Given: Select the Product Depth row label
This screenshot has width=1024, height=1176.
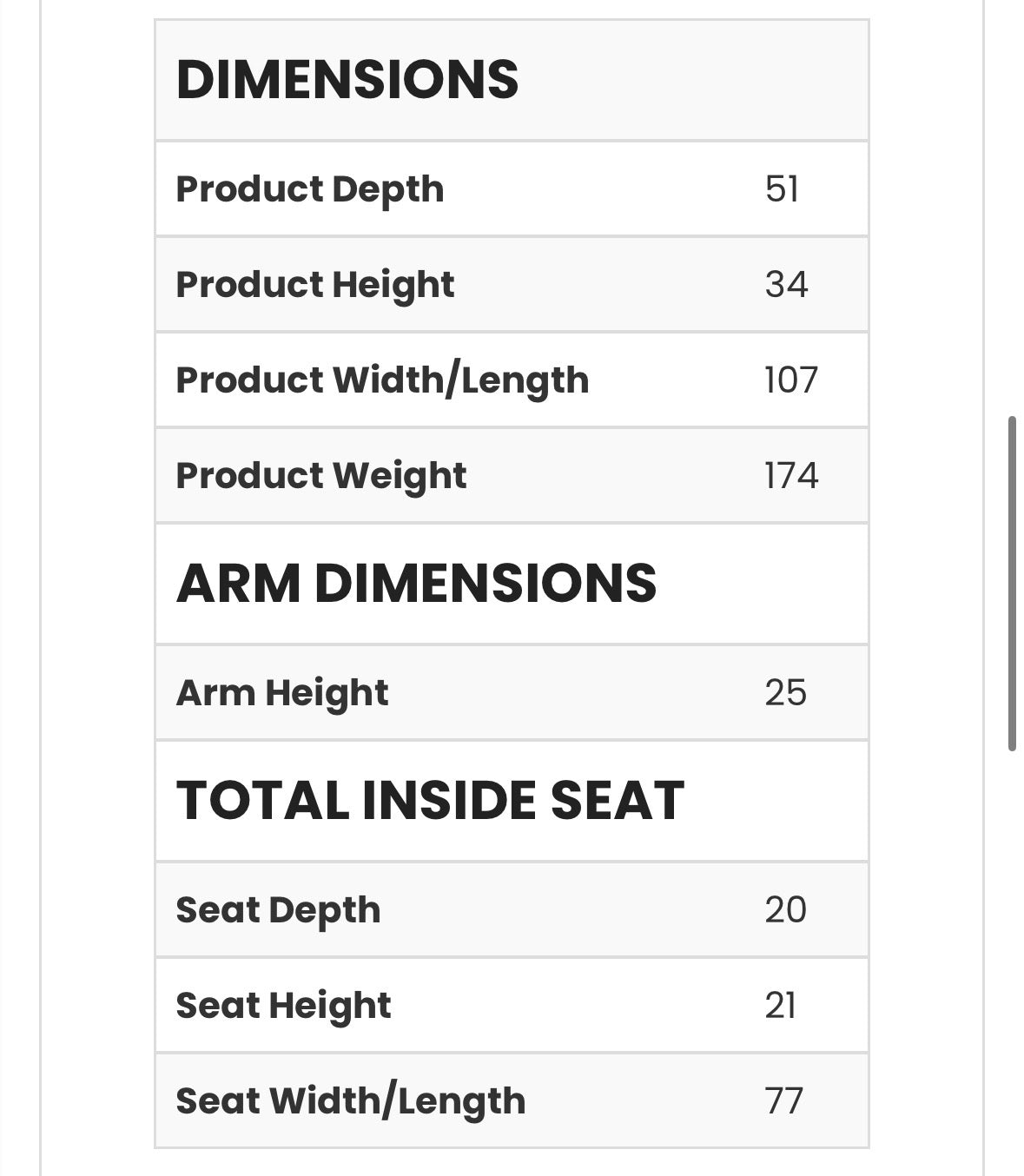Looking at the screenshot, I should (x=310, y=190).
